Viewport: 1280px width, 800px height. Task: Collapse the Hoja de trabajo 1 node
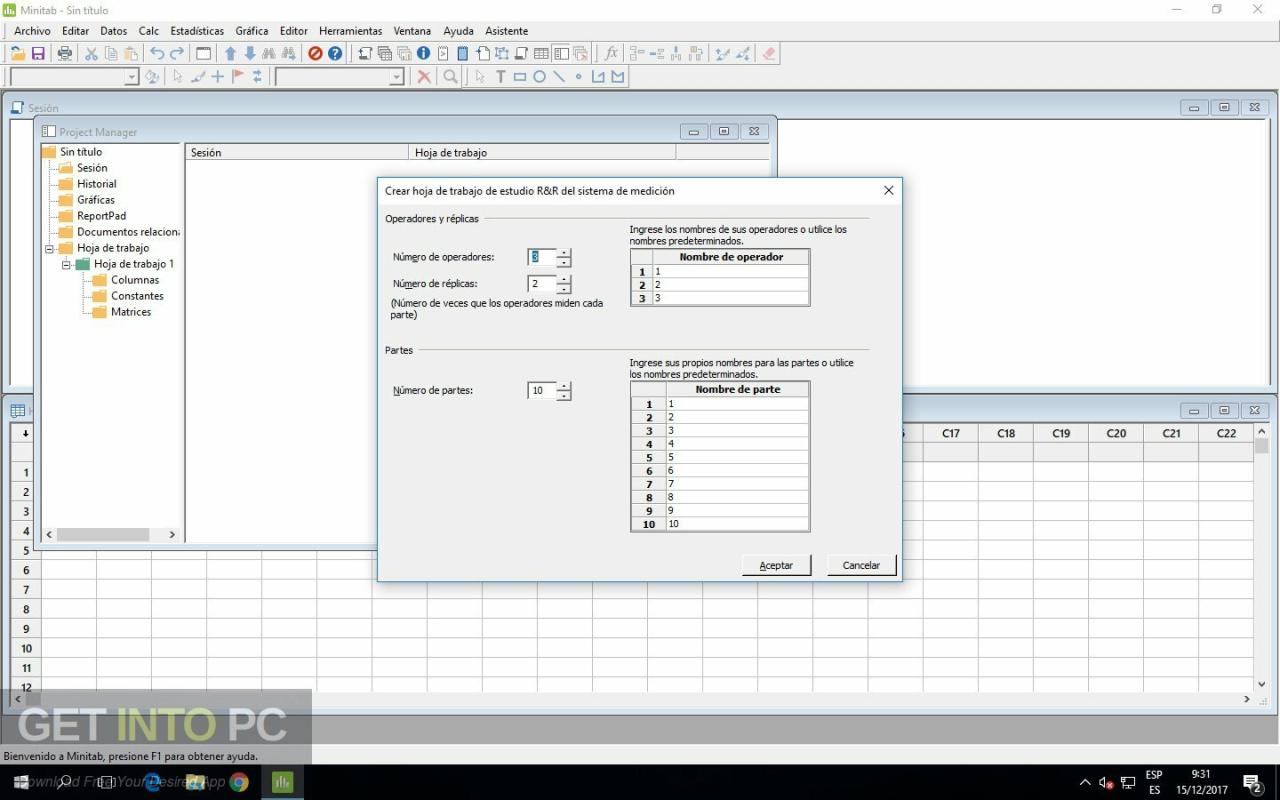(66, 264)
